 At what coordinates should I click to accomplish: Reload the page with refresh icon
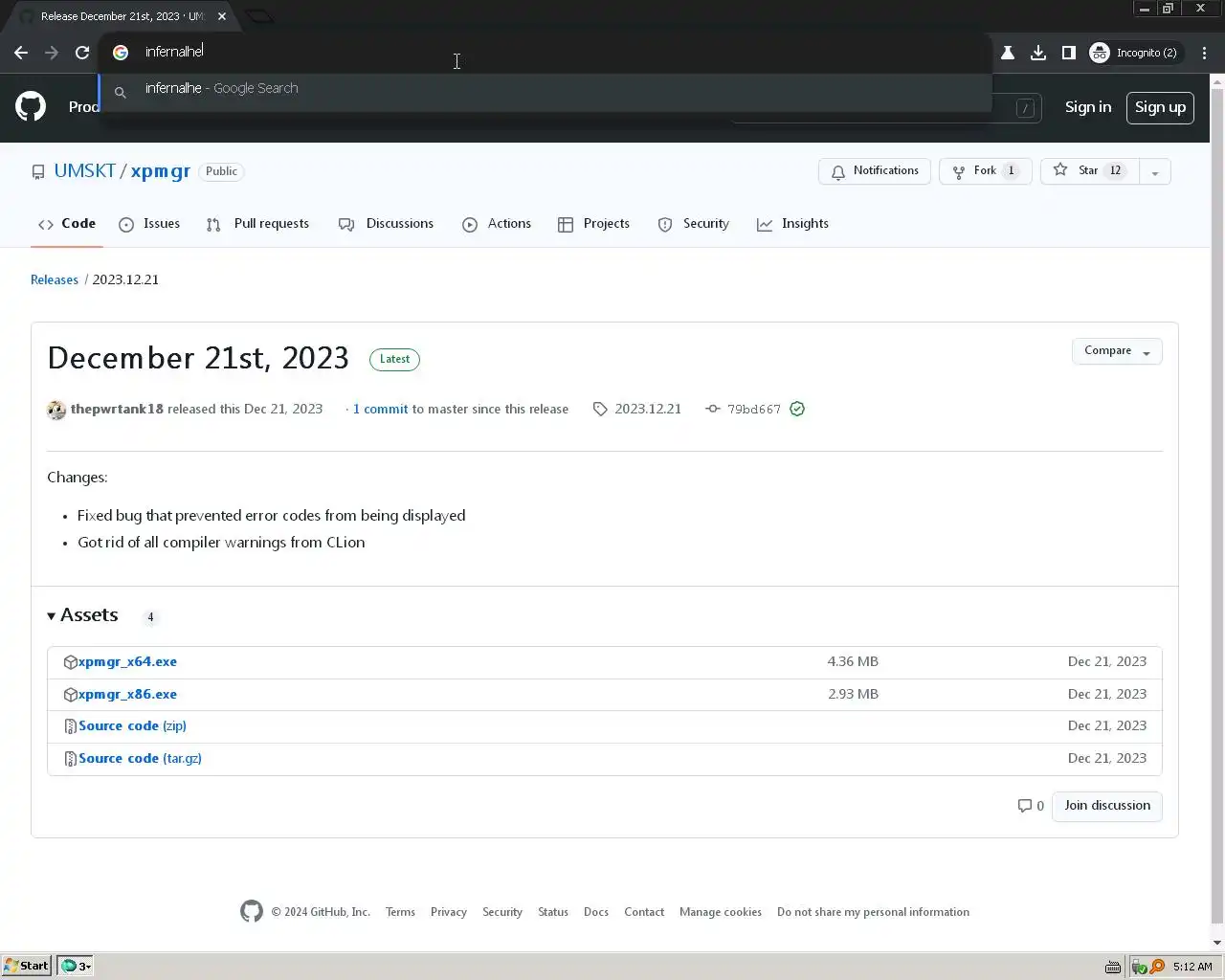pyautogui.click(x=82, y=53)
